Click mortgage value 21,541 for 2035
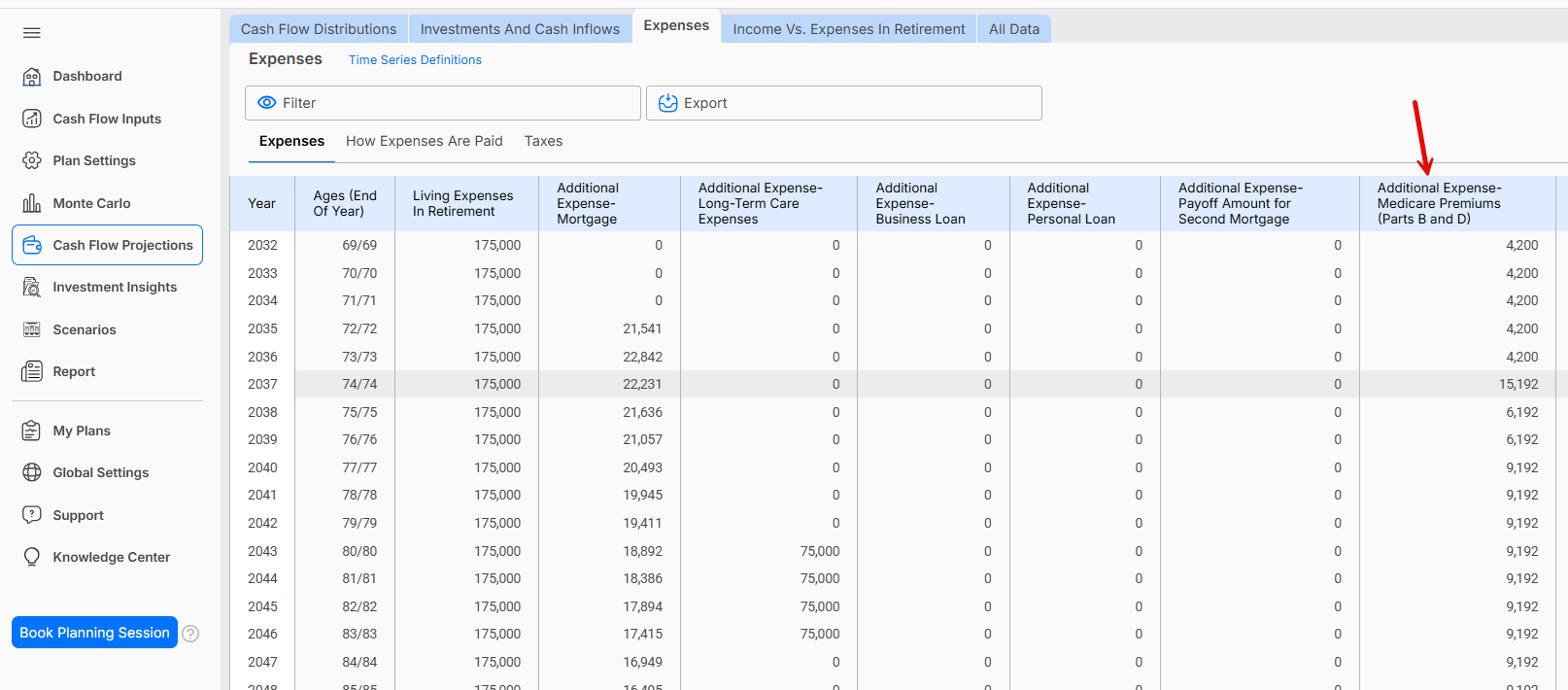Image resolution: width=1568 pixels, height=690 pixels. click(x=642, y=329)
